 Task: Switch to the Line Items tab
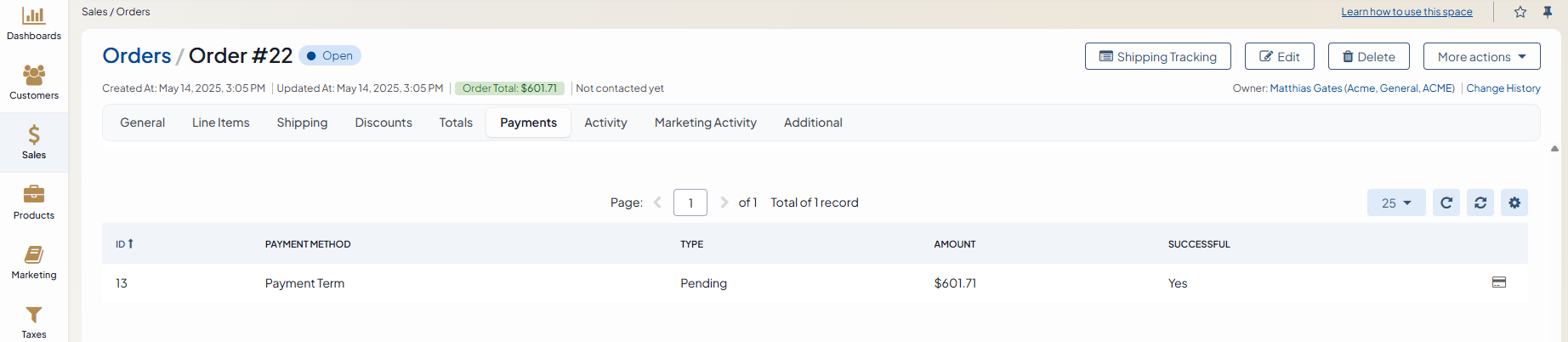(x=221, y=123)
